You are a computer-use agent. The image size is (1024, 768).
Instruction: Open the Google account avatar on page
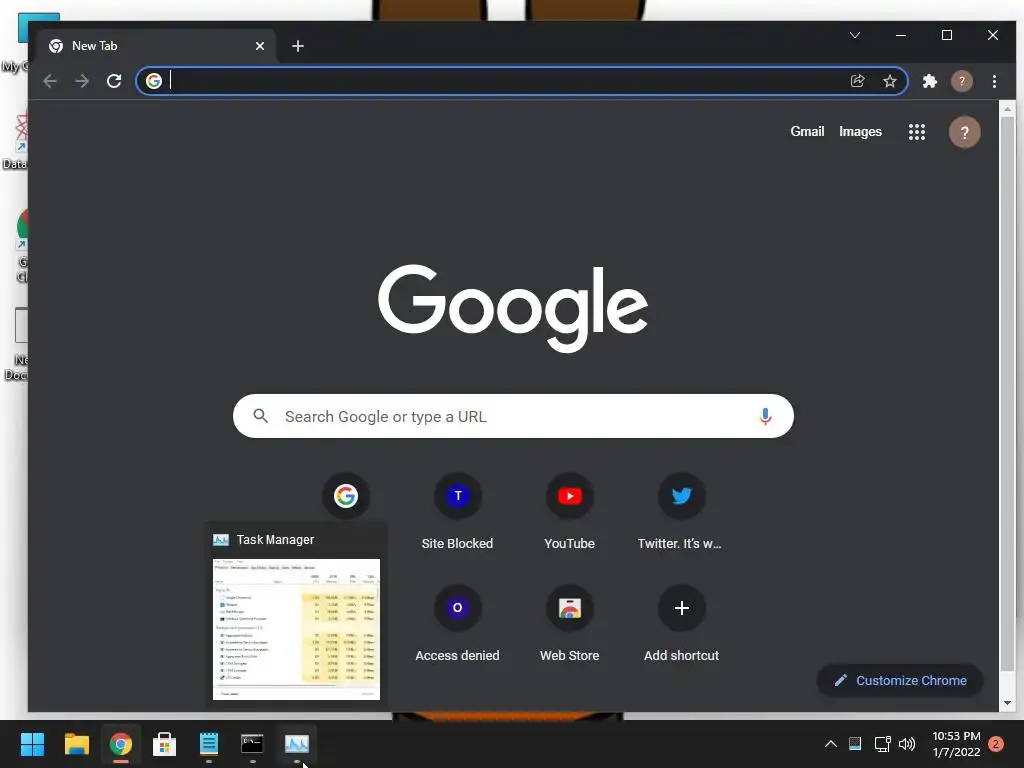click(965, 132)
